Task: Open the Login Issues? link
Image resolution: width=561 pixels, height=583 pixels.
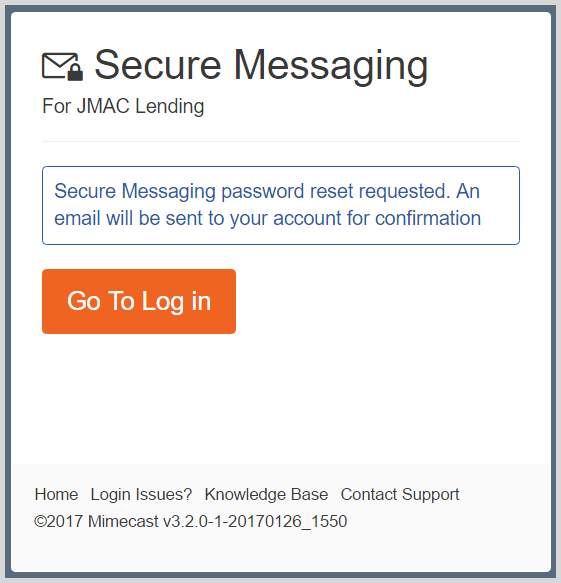Action: (x=141, y=494)
